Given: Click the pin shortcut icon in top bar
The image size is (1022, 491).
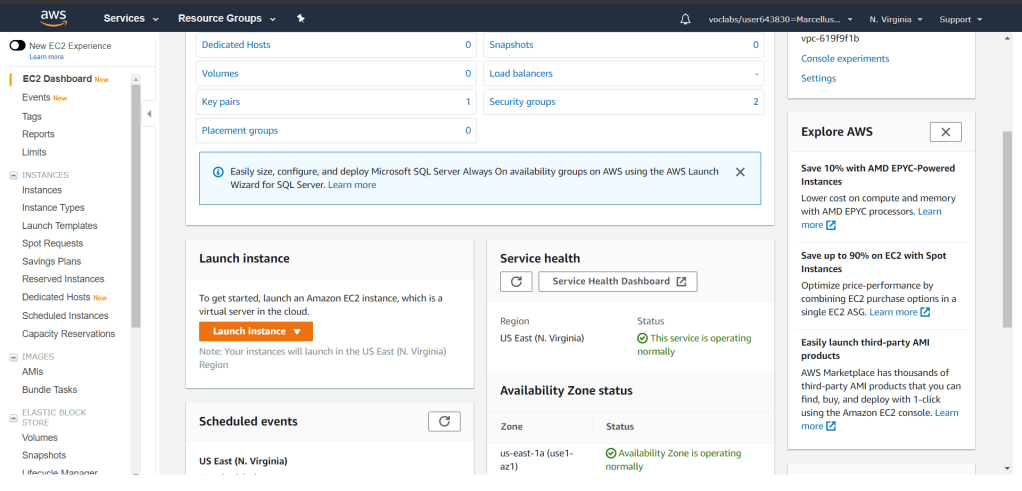Looking at the screenshot, I should [301, 19].
